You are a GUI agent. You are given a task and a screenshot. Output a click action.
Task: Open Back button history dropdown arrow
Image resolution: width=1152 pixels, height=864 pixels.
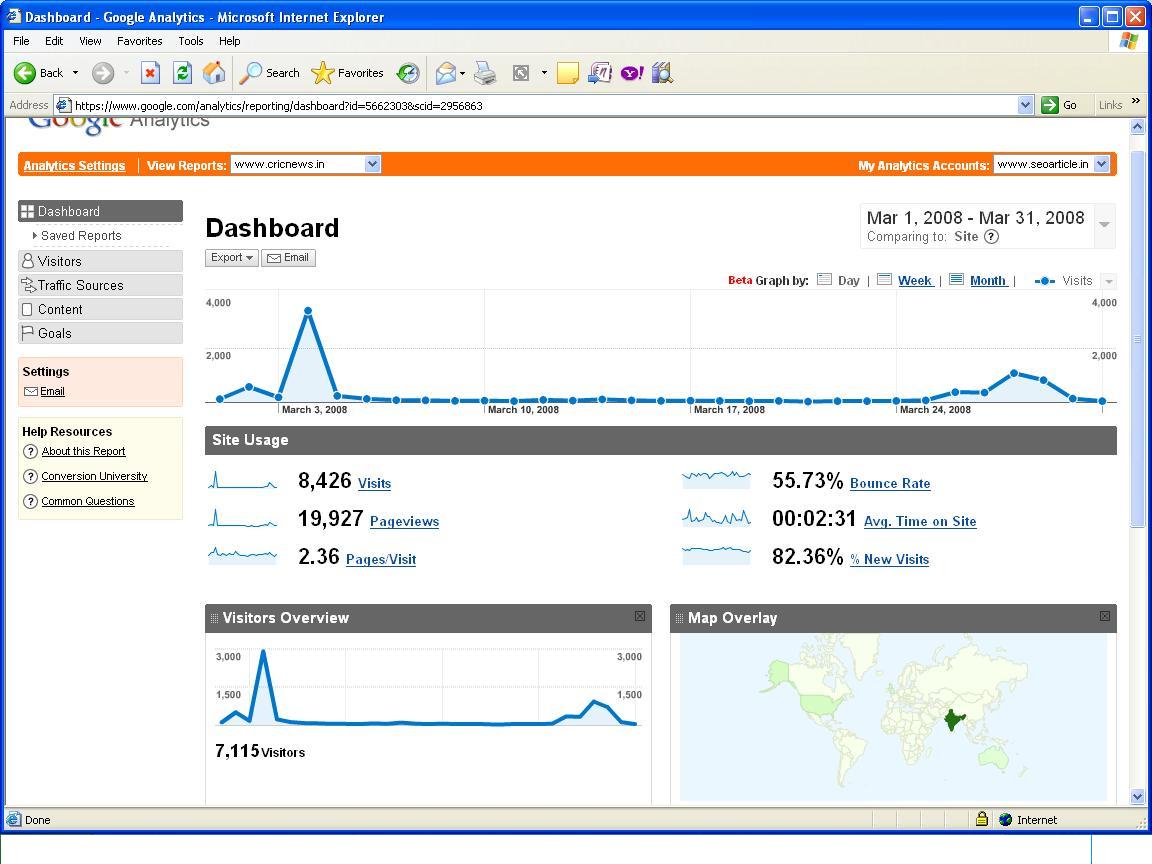pyautogui.click(x=75, y=73)
